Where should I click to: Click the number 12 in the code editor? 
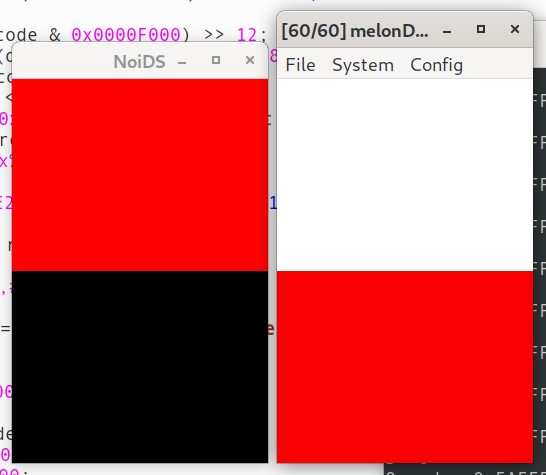click(x=248, y=35)
